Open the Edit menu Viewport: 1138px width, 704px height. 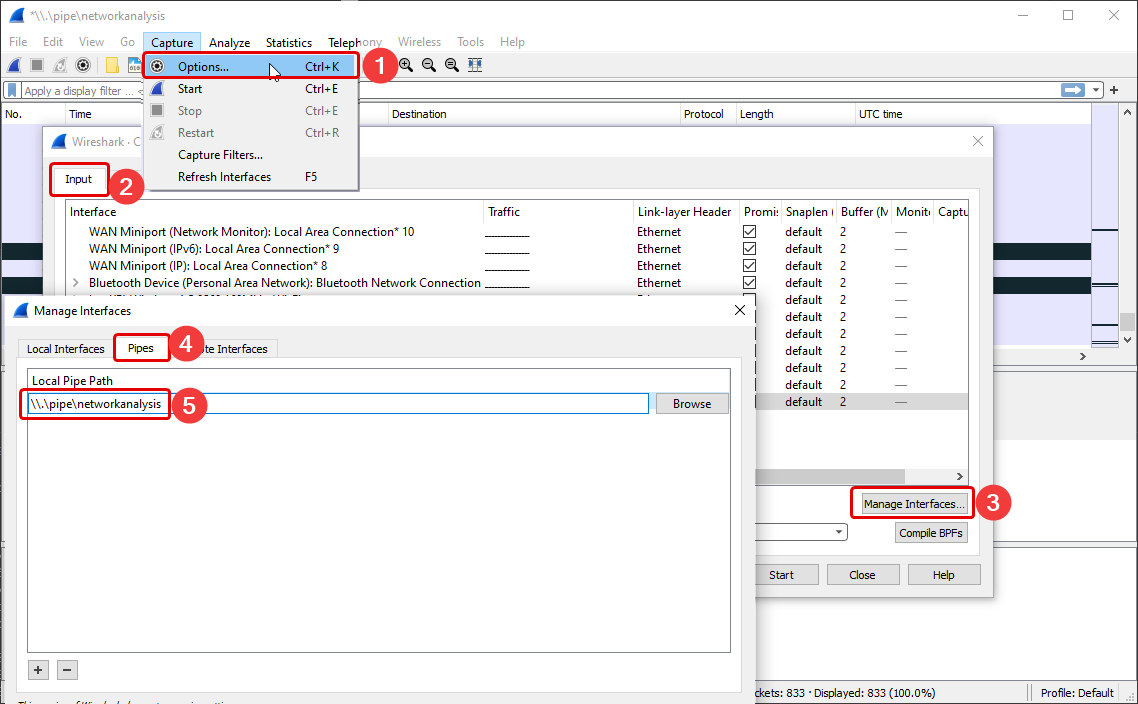point(53,42)
